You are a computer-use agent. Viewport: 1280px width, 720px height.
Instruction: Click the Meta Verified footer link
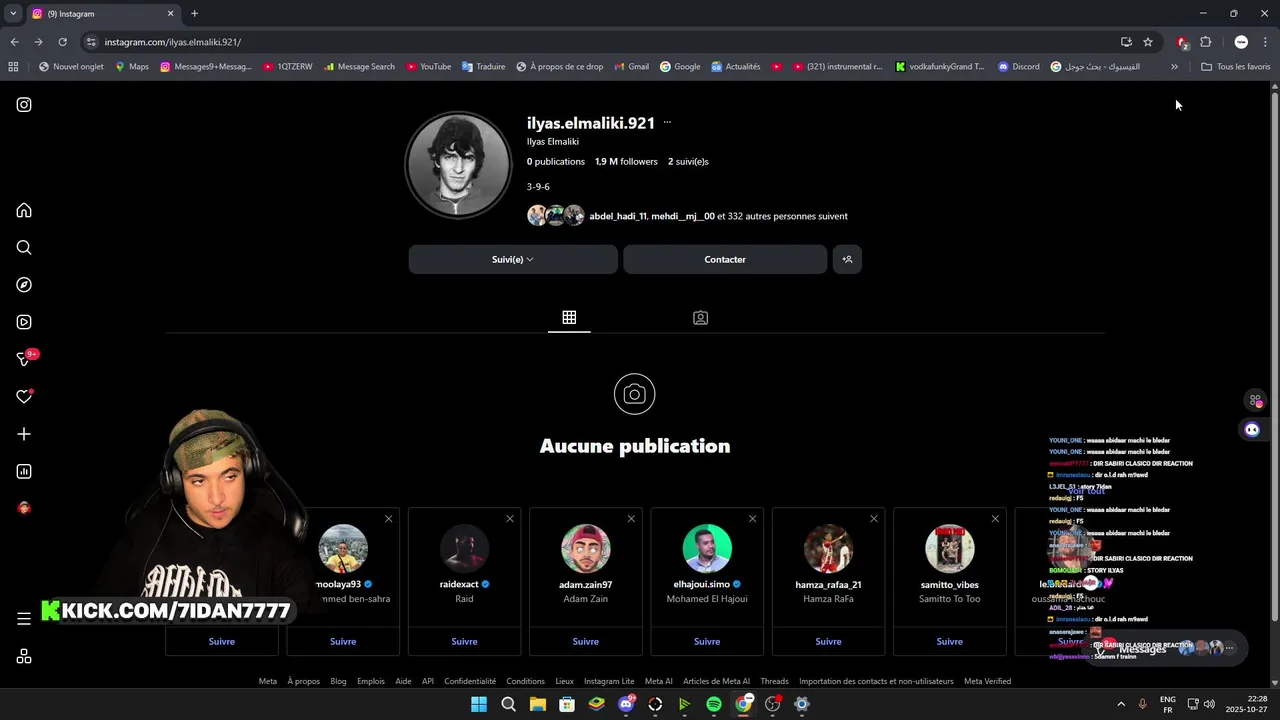pos(987,681)
